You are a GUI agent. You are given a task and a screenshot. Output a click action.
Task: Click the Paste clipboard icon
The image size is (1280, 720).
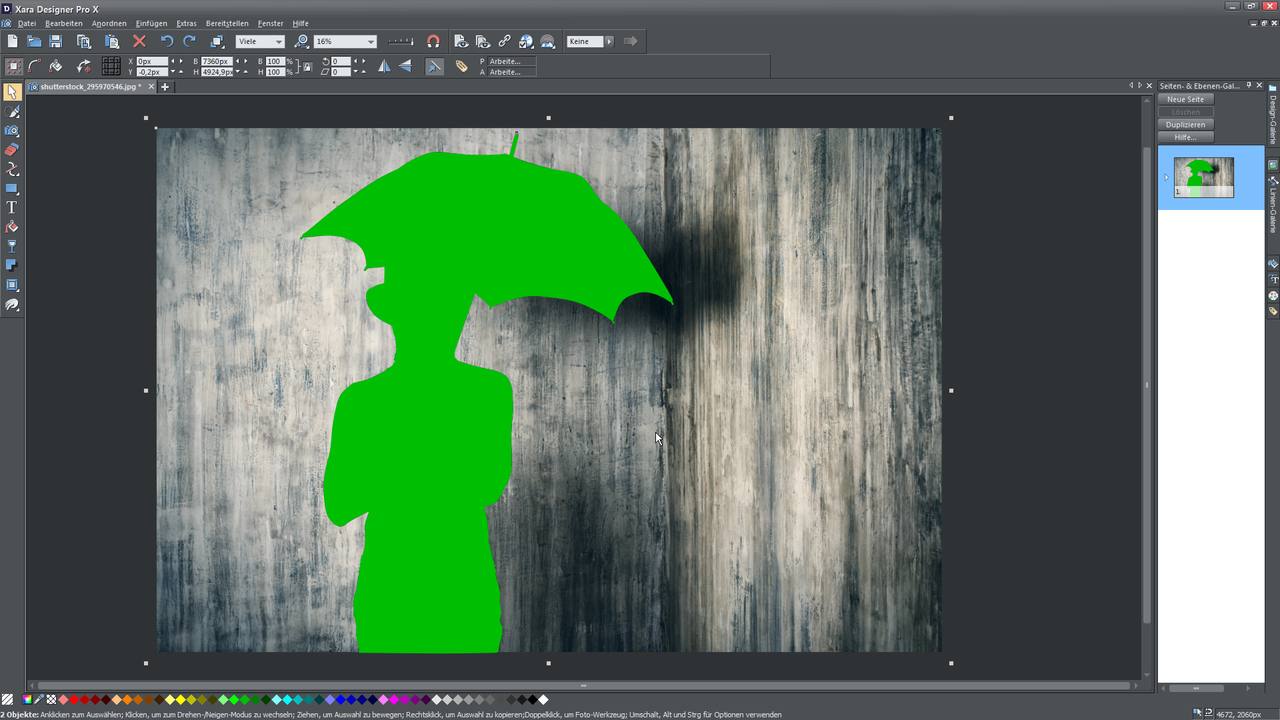point(112,41)
